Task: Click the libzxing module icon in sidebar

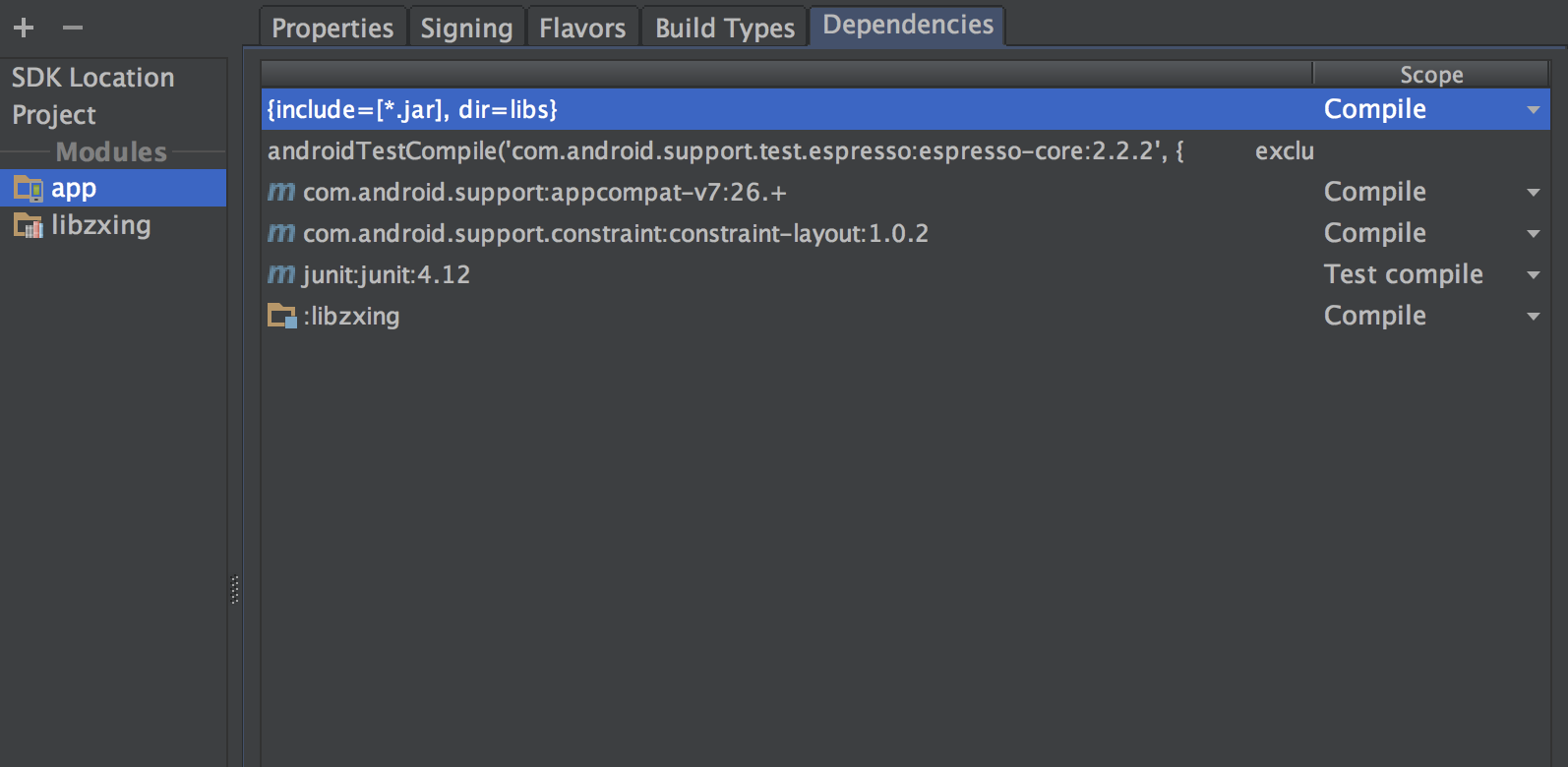Action: (x=28, y=226)
